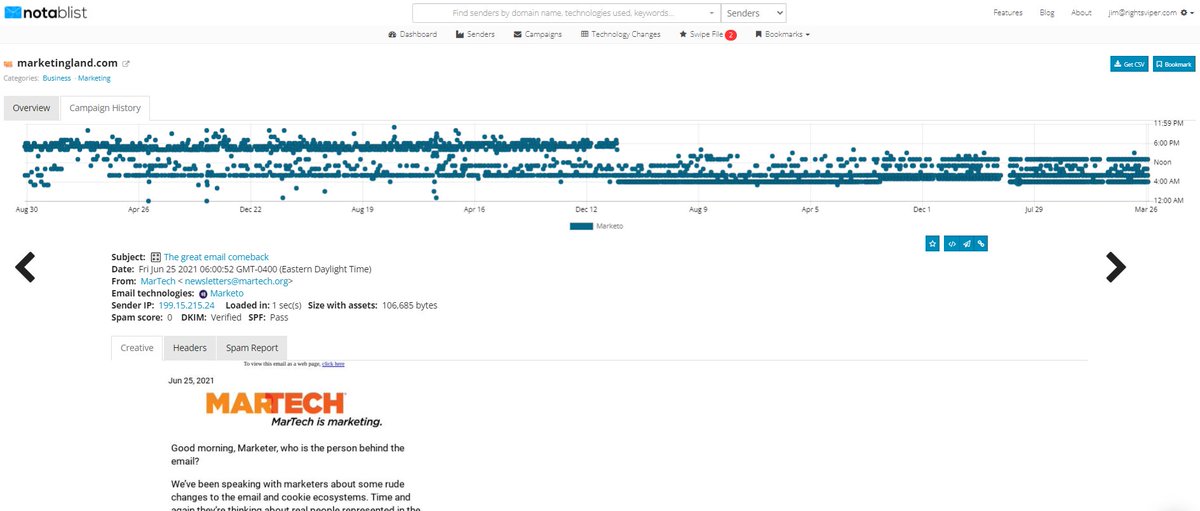
Task: Open the Business category link
Action: (56, 78)
